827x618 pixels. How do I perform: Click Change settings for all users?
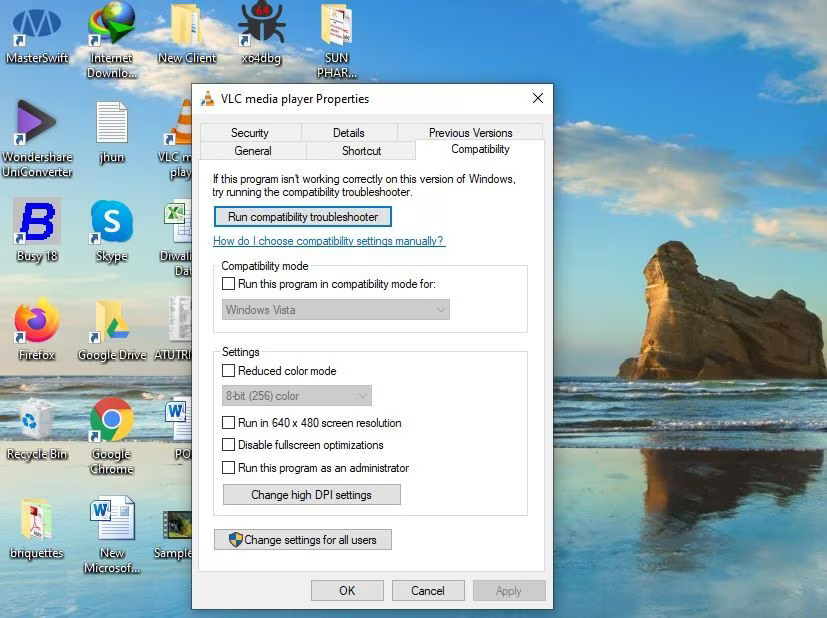pyautogui.click(x=303, y=539)
